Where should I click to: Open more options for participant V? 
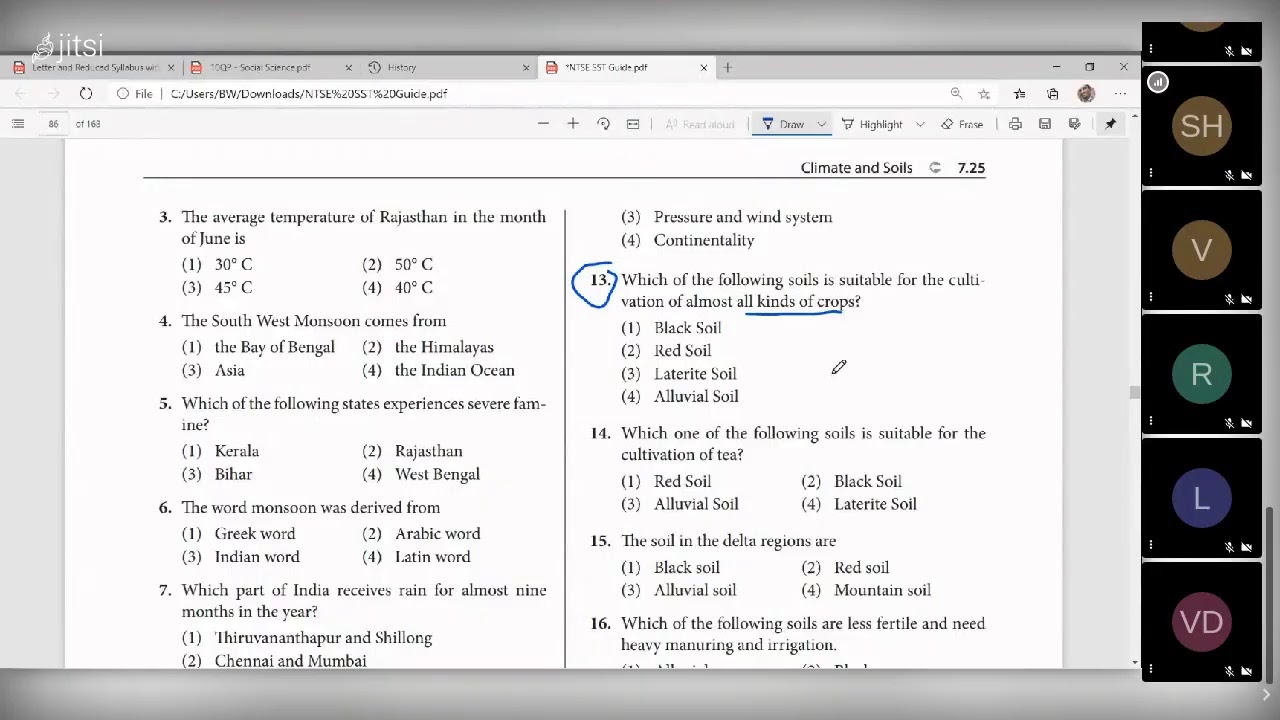pyautogui.click(x=1151, y=297)
